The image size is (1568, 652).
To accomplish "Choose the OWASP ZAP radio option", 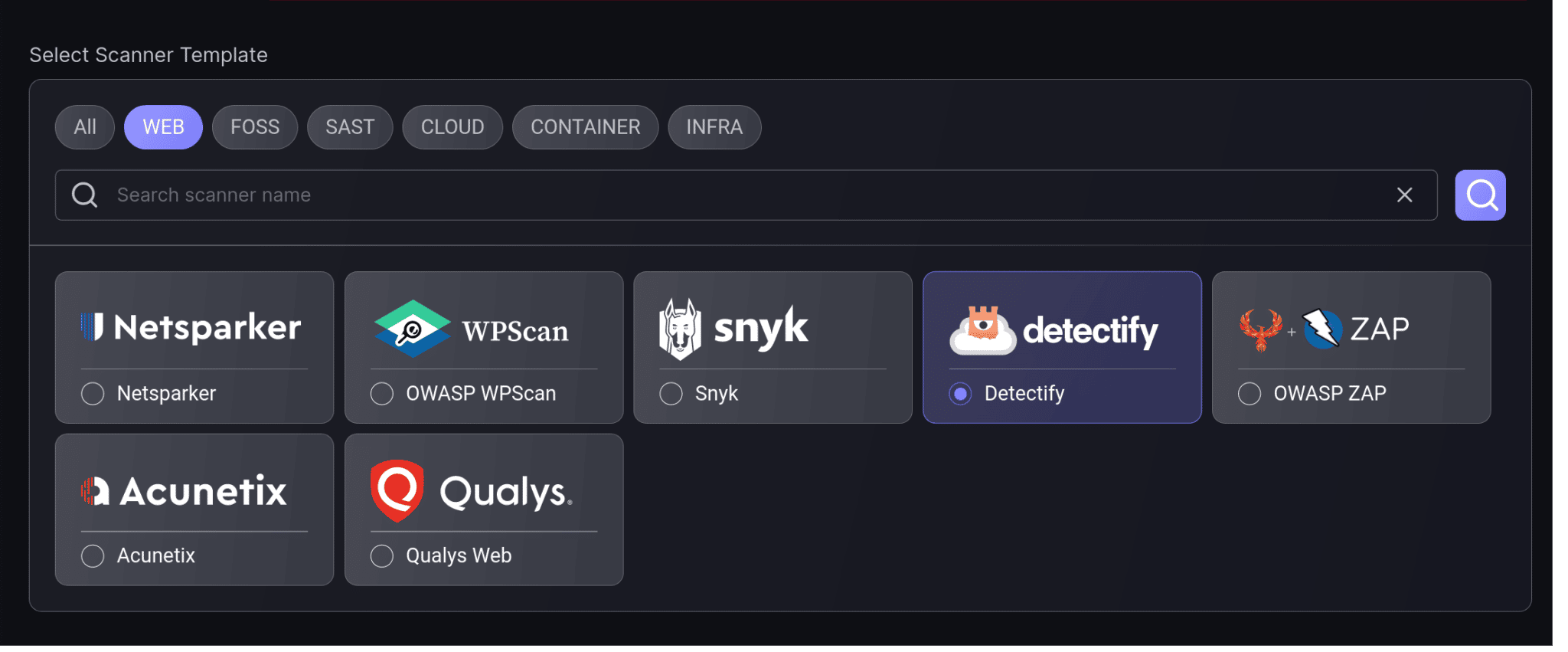I will click(x=1249, y=394).
